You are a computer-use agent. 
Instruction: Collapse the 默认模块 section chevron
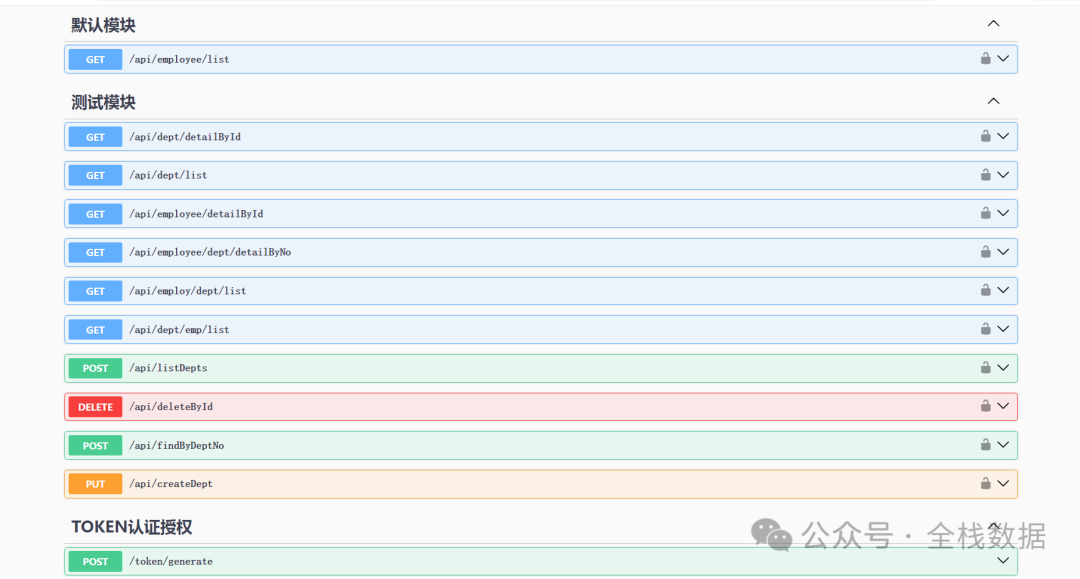click(993, 24)
